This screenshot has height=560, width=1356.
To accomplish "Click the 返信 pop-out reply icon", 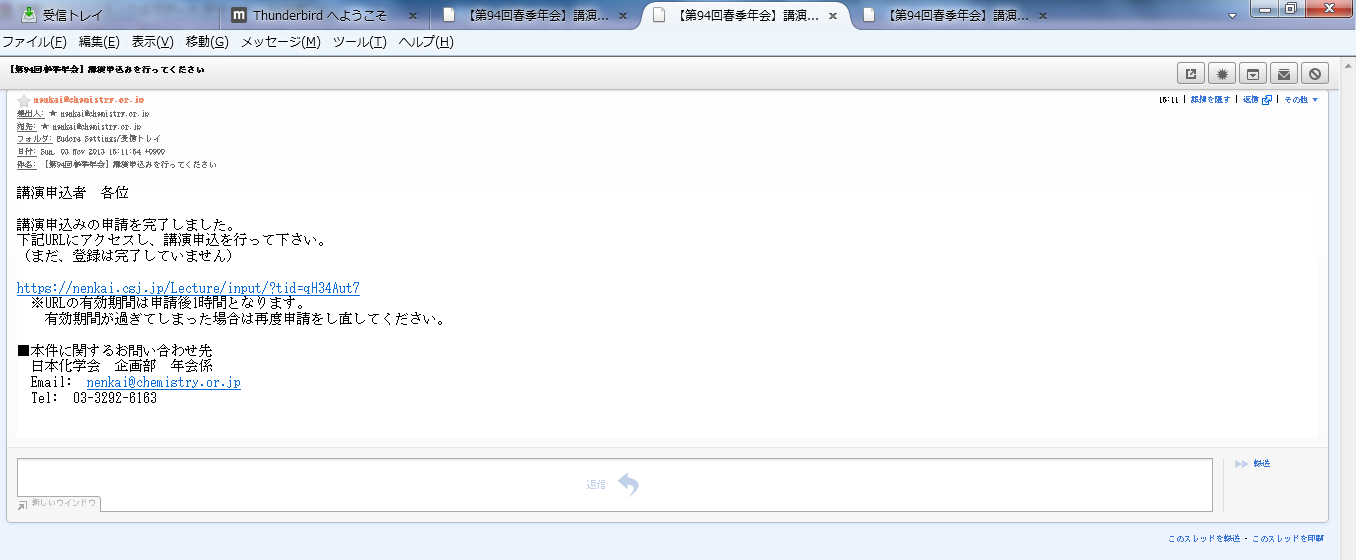I will click(x=1266, y=100).
